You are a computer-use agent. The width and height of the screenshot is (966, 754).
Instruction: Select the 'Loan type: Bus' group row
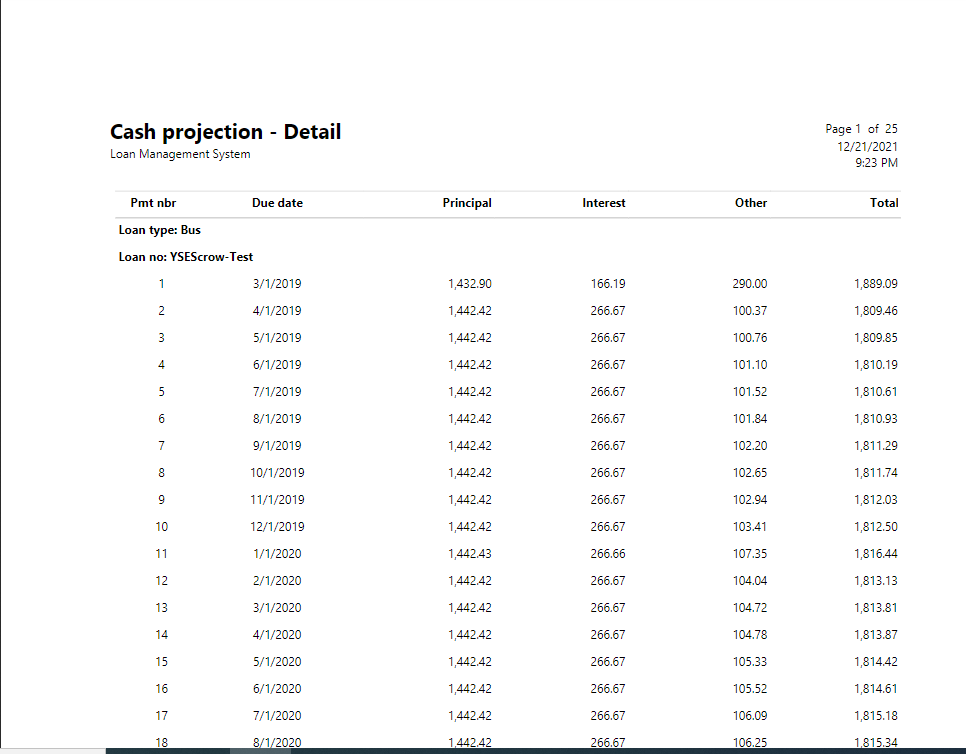pos(160,229)
